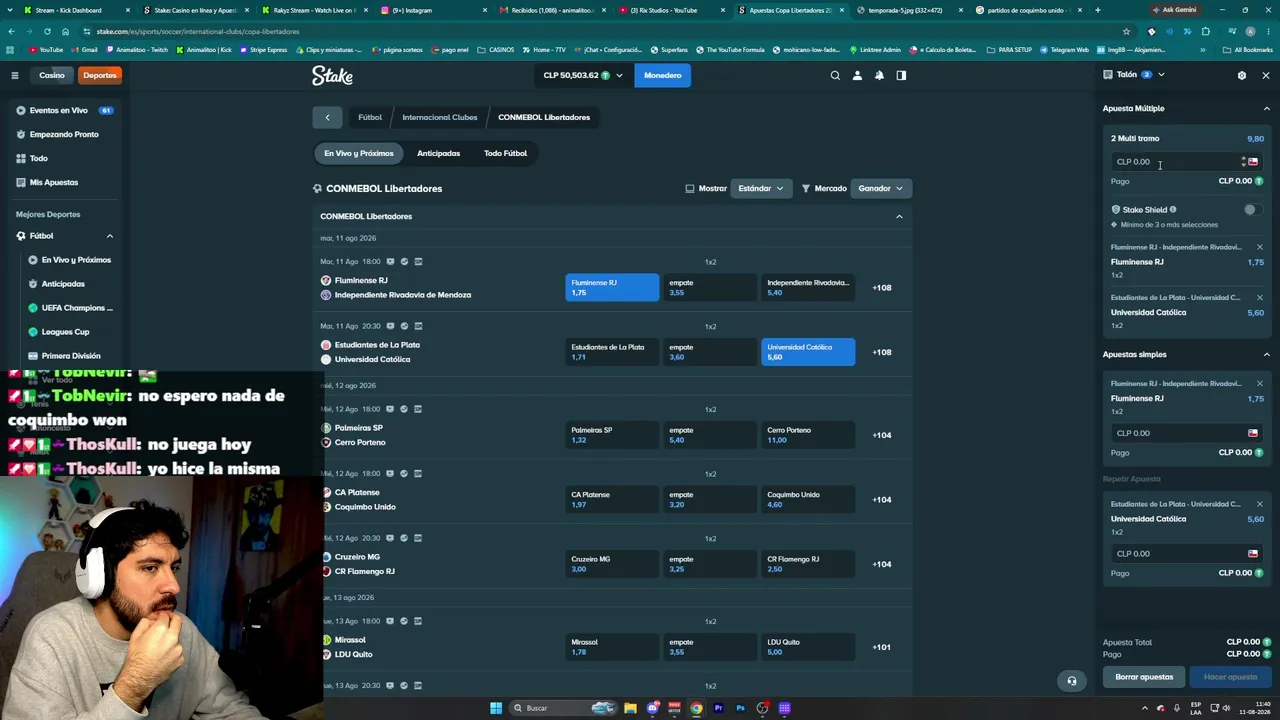
Task: Open the user profile icon
Action: (x=857, y=75)
